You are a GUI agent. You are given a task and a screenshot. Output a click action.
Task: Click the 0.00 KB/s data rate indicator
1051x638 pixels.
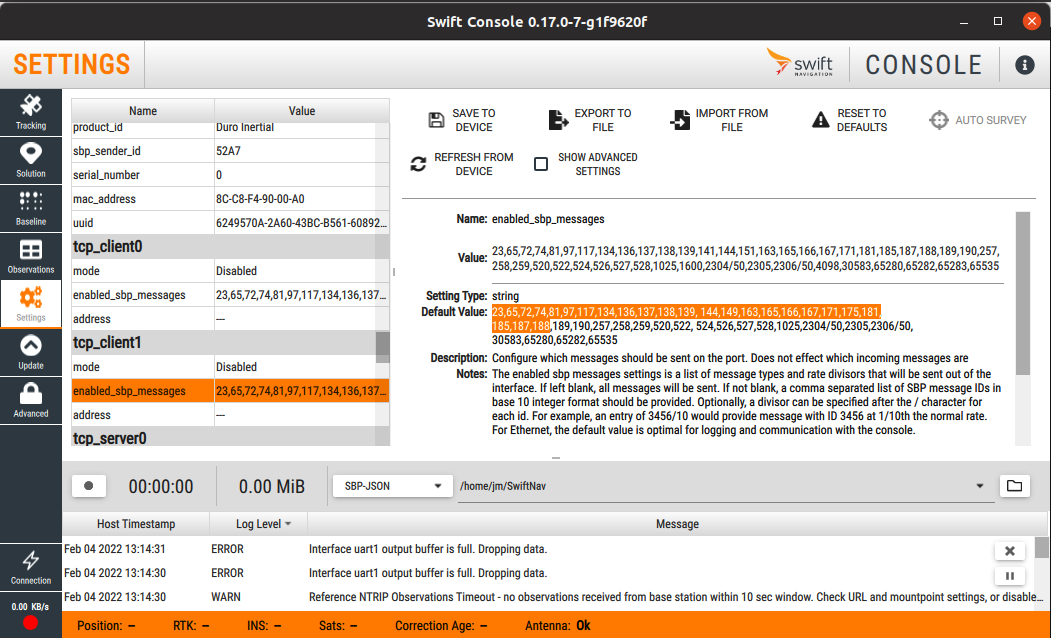pyautogui.click(x=30, y=607)
